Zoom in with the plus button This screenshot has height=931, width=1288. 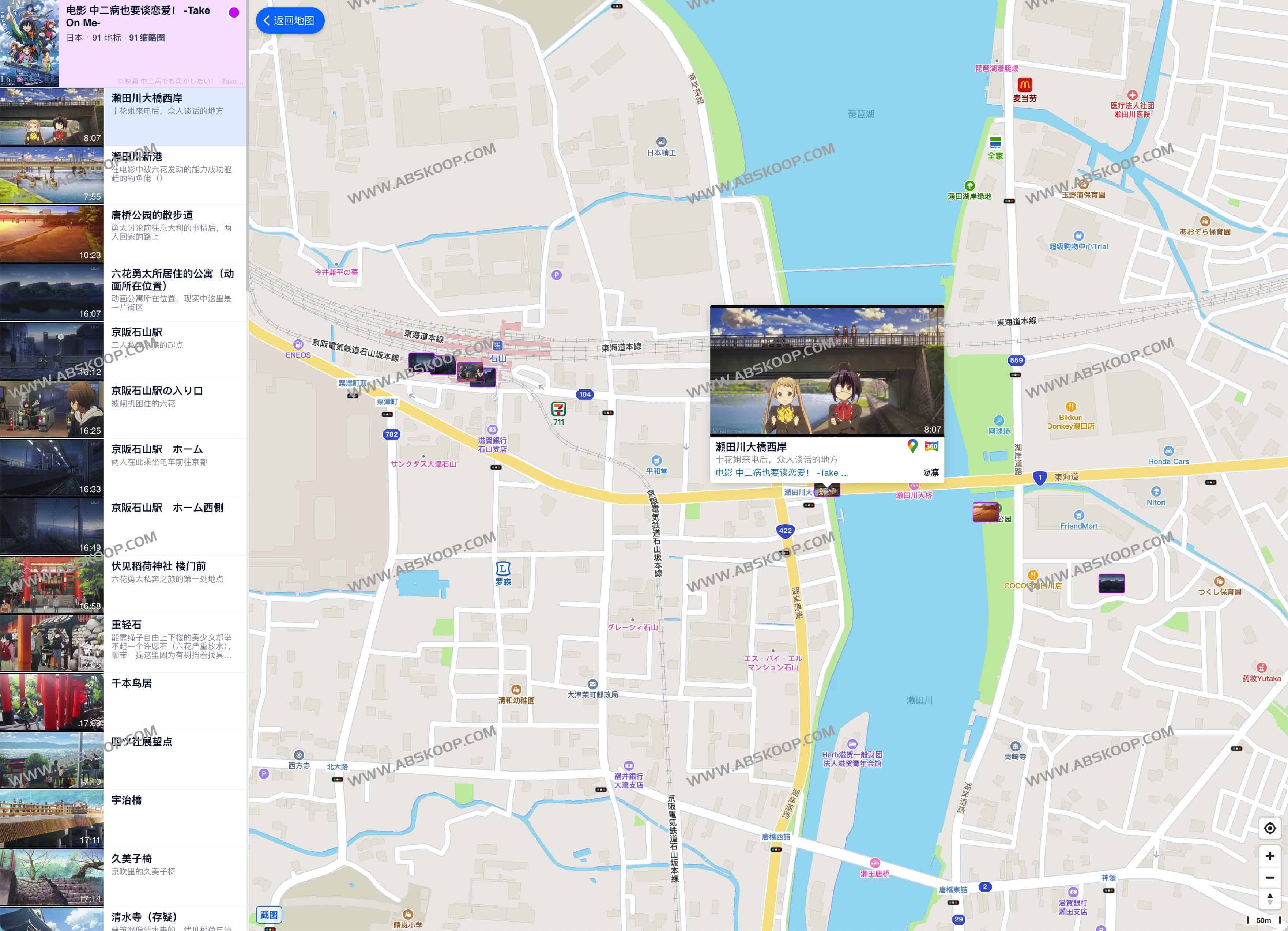click(1270, 856)
